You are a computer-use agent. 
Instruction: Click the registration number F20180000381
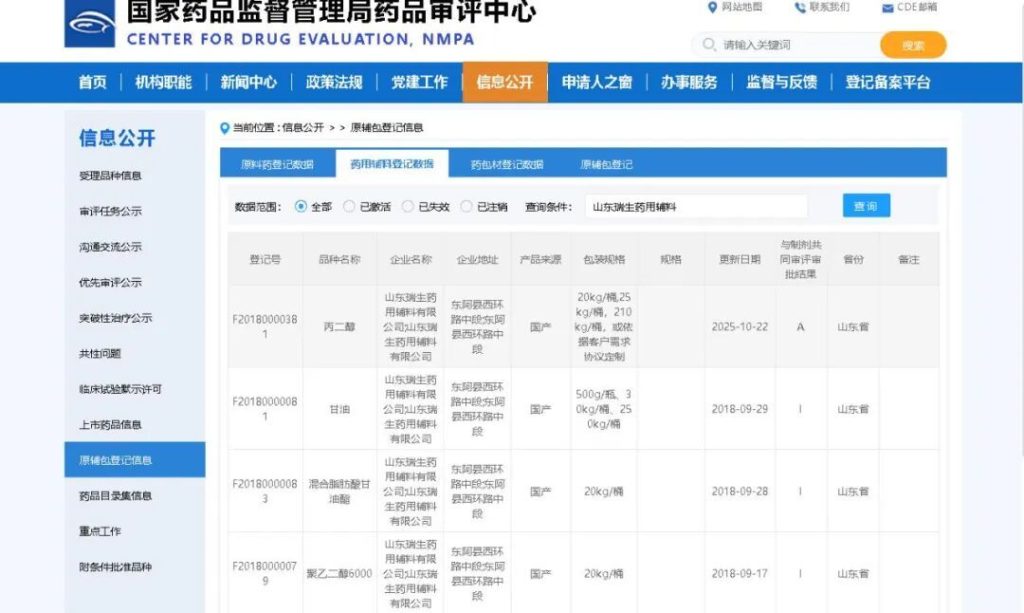pos(265,327)
